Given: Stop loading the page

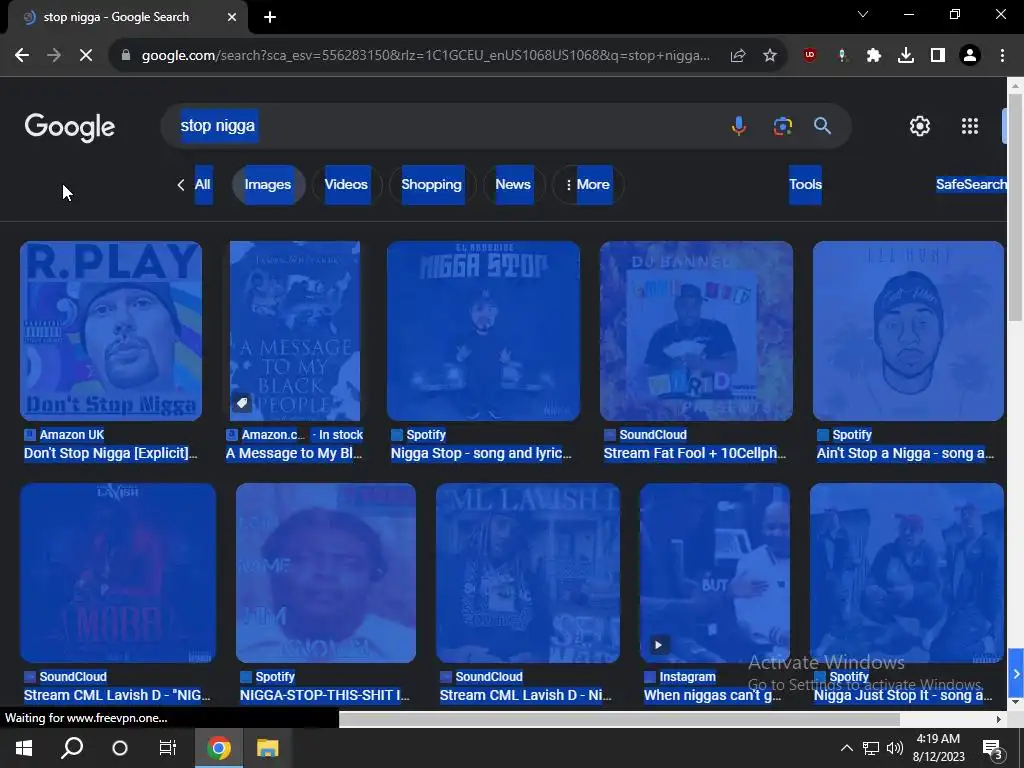Looking at the screenshot, I should click(86, 56).
